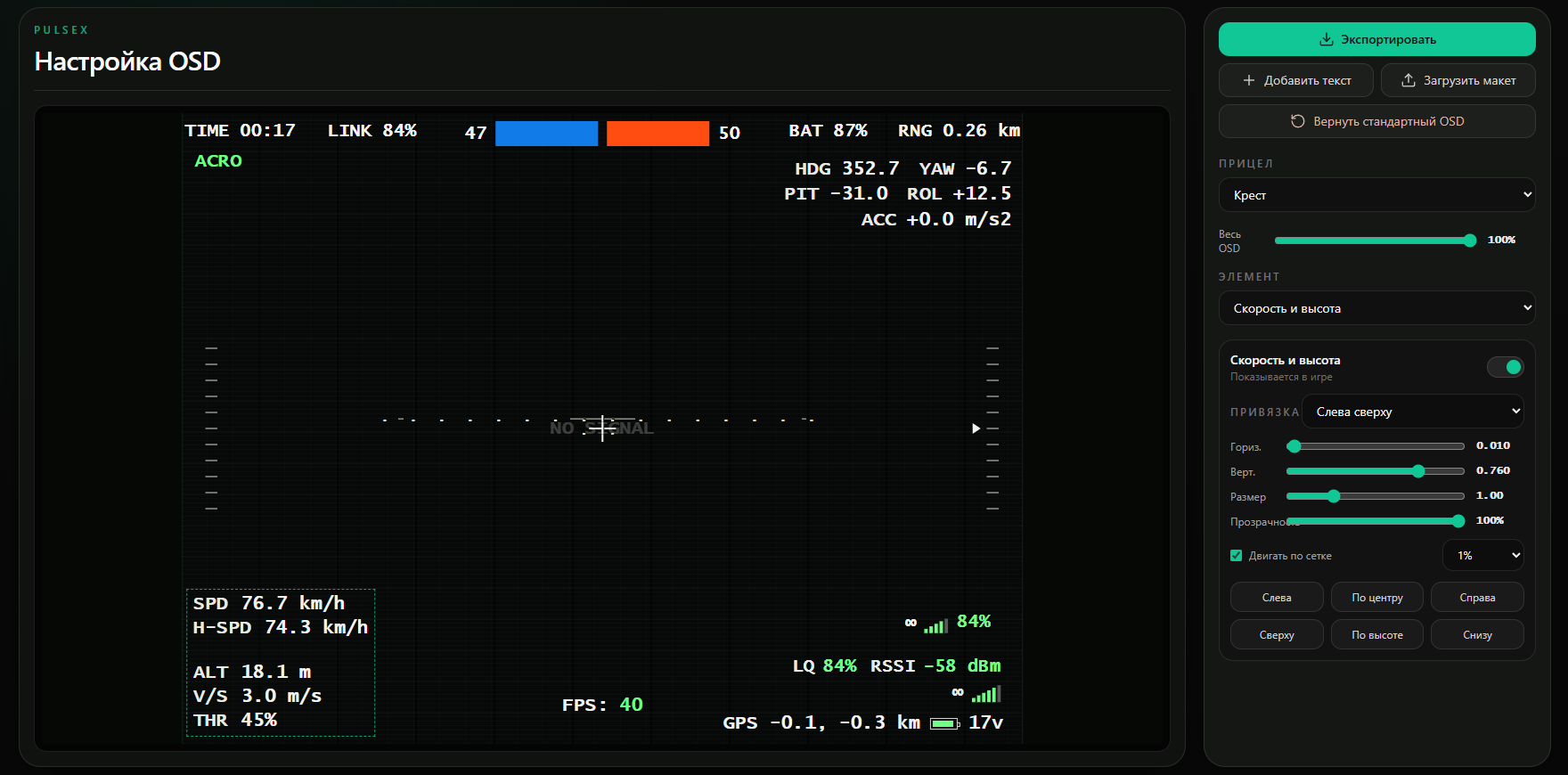
Task: Click the blue bar in OSD header
Action: tap(546, 134)
